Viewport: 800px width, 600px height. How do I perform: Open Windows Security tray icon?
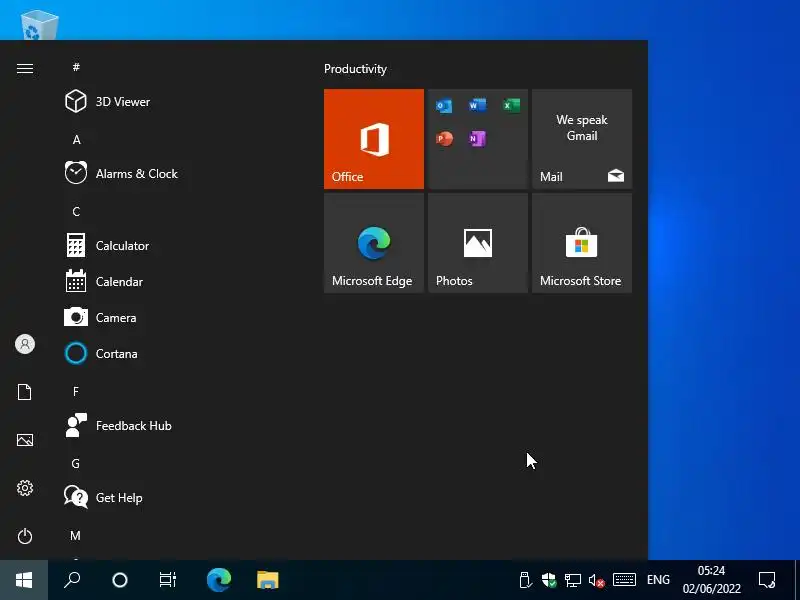549,580
